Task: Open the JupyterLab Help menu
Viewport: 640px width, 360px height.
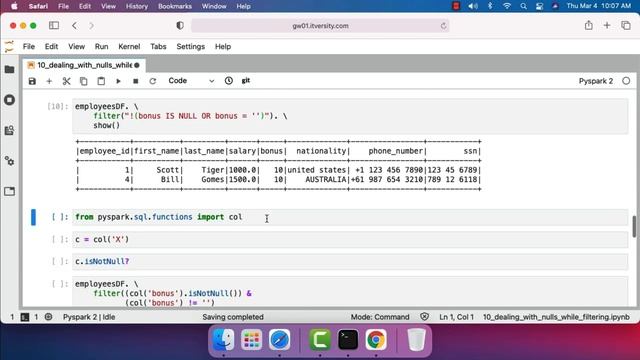Action: (x=223, y=47)
